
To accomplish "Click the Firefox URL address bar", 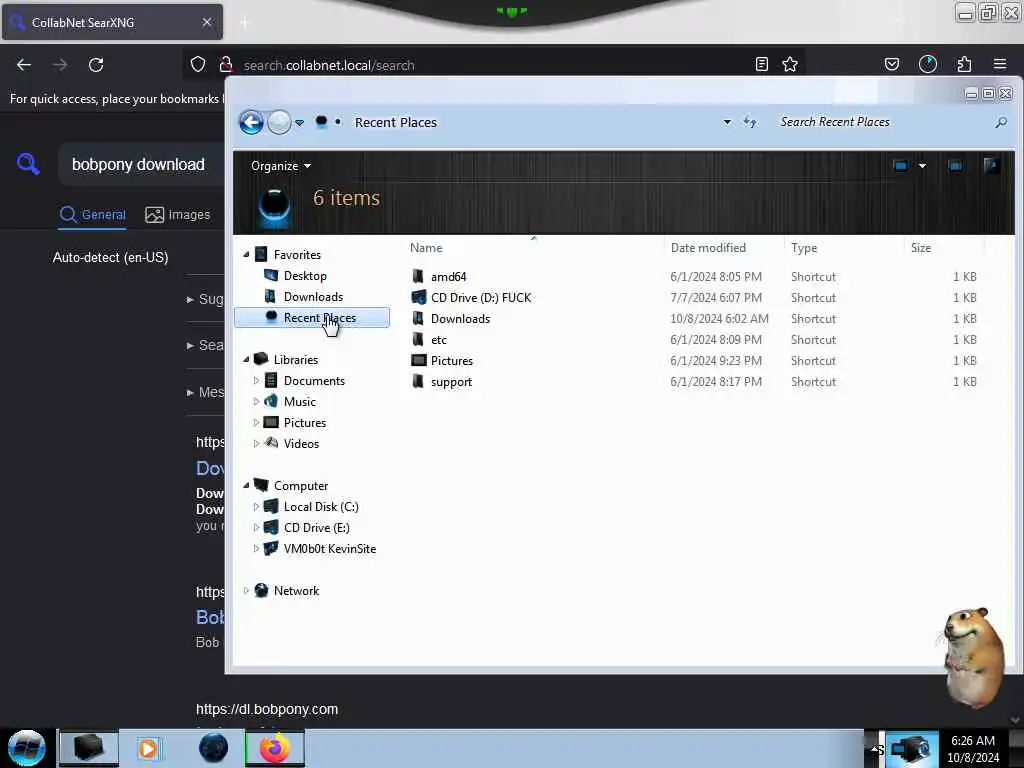I will click(x=496, y=65).
